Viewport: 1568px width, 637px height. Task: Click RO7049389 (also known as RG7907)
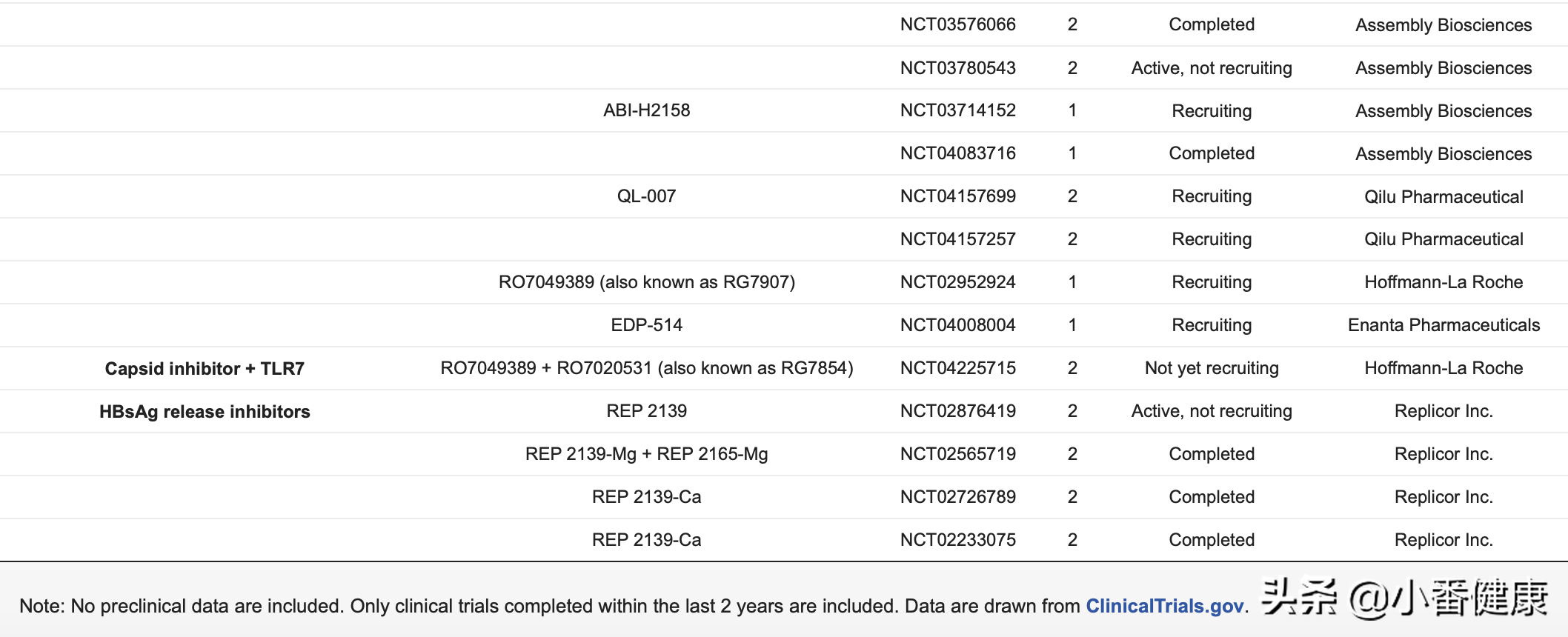[646, 282]
